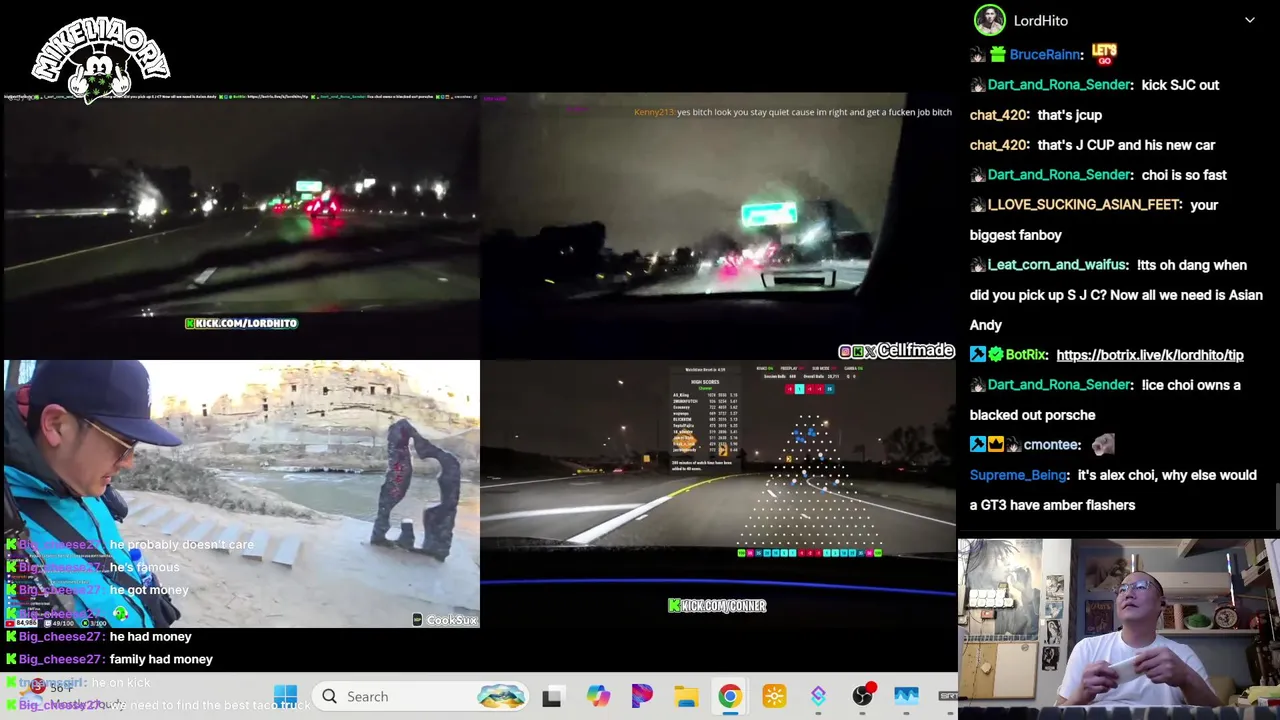
Task: Open OBS Studio from the taskbar
Action: coord(863,696)
